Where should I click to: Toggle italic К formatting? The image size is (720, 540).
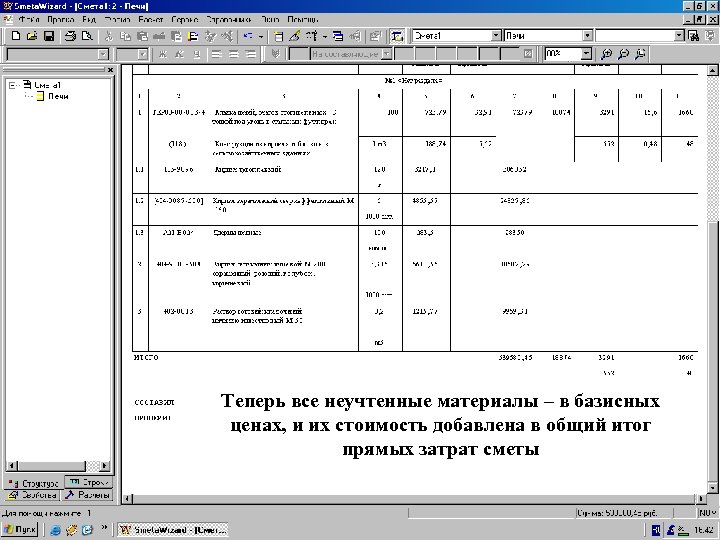(x=180, y=54)
